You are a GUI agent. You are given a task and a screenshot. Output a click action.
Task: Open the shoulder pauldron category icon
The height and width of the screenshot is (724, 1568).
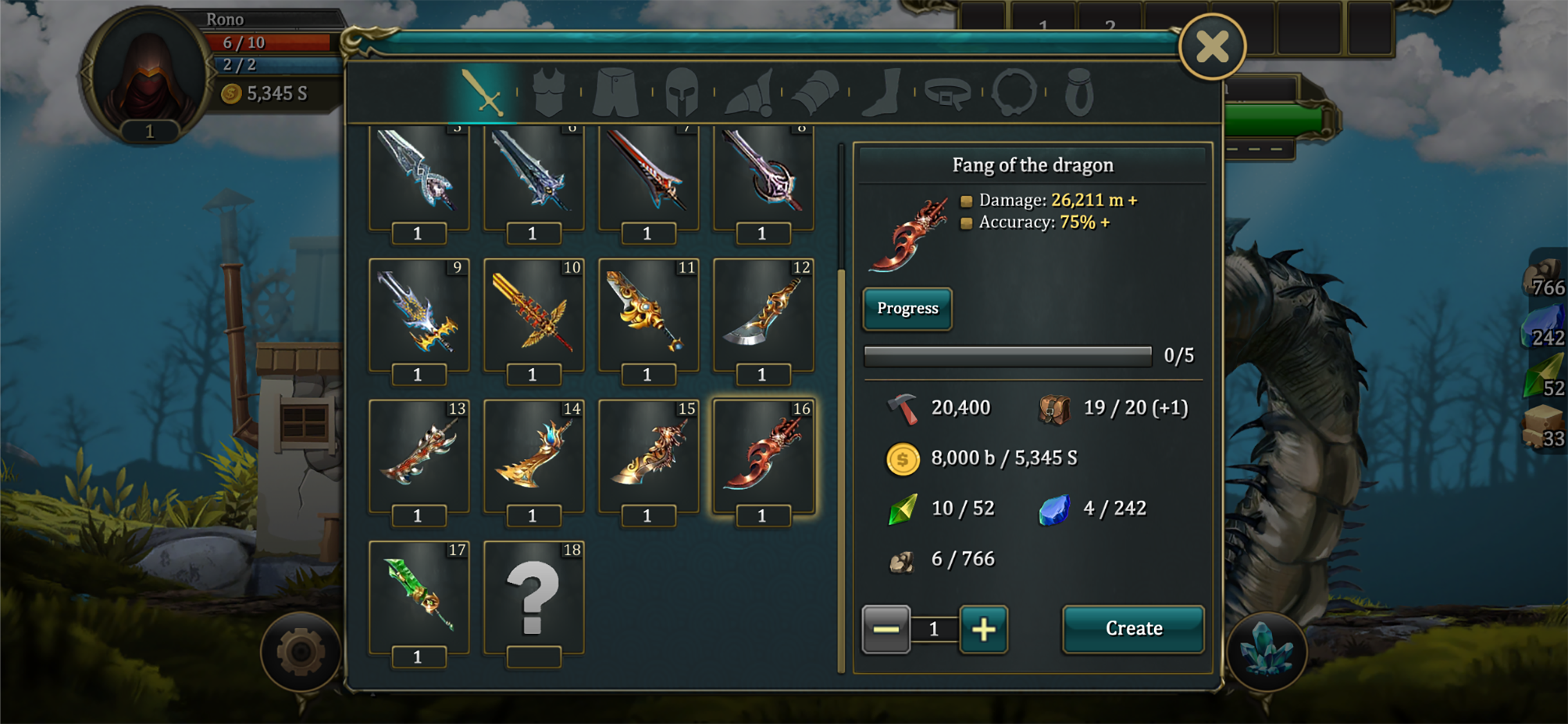[x=749, y=93]
